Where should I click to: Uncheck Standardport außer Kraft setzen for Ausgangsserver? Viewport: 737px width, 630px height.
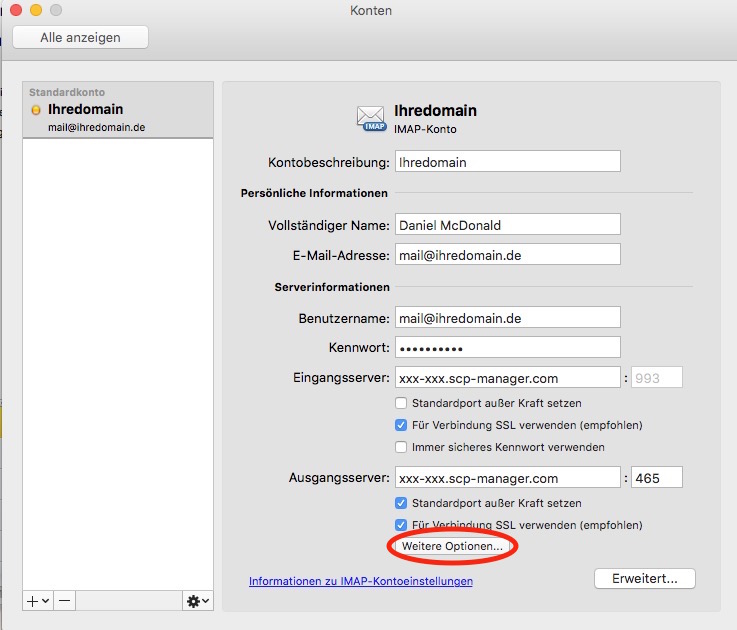[401, 503]
